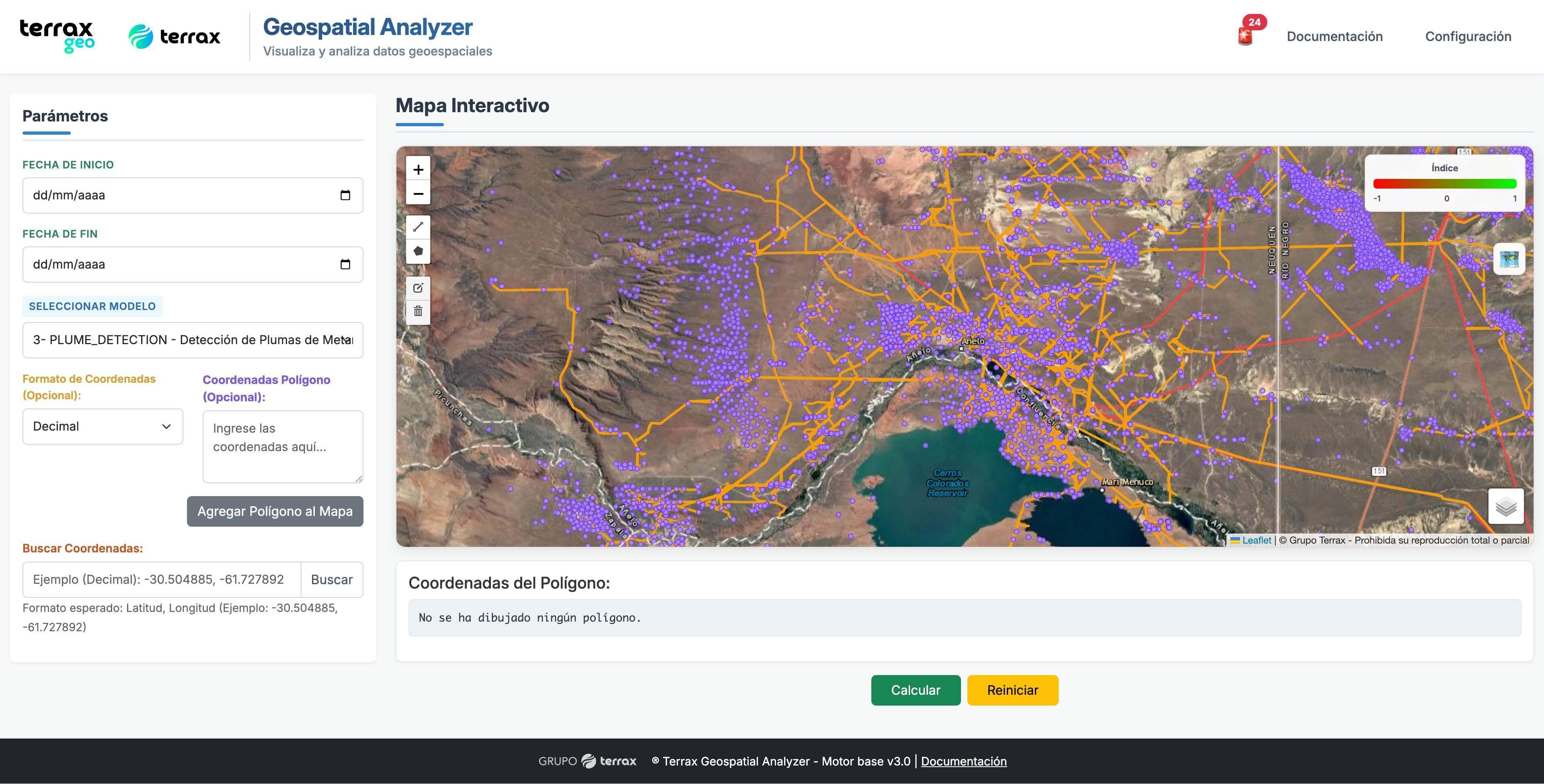Click the edit layers icon

click(418, 288)
